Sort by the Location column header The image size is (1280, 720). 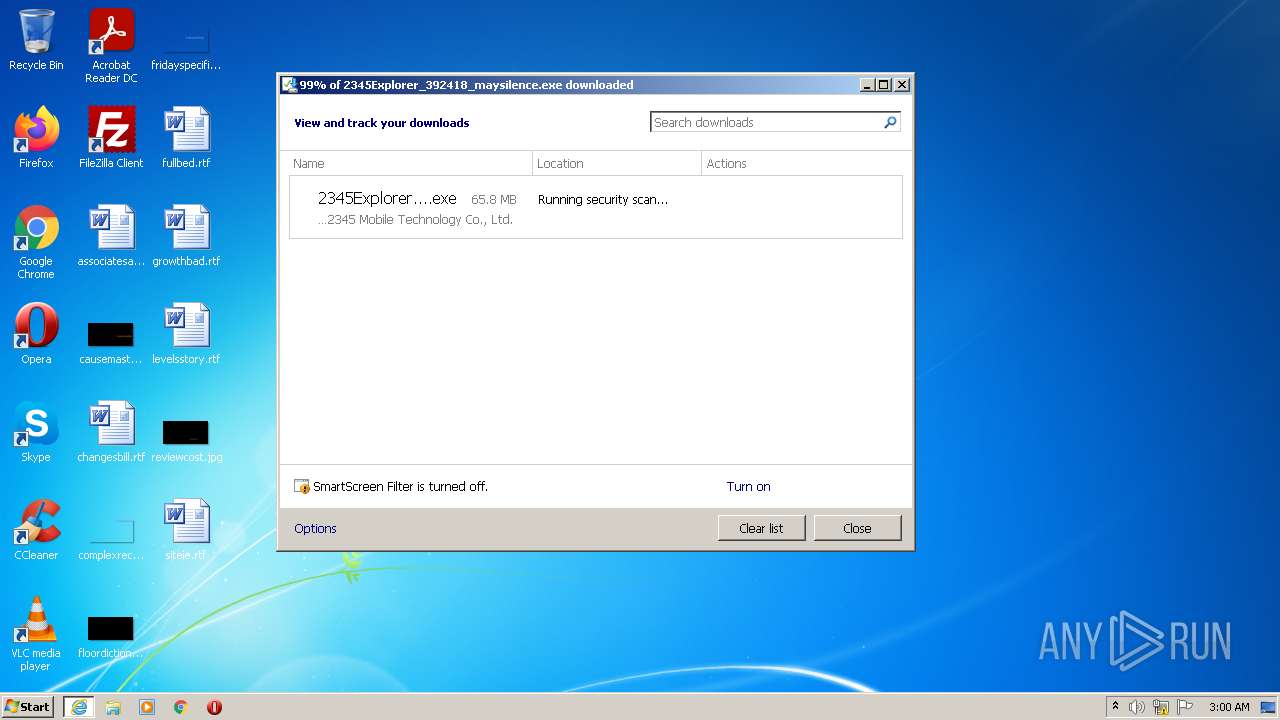[617, 163]
